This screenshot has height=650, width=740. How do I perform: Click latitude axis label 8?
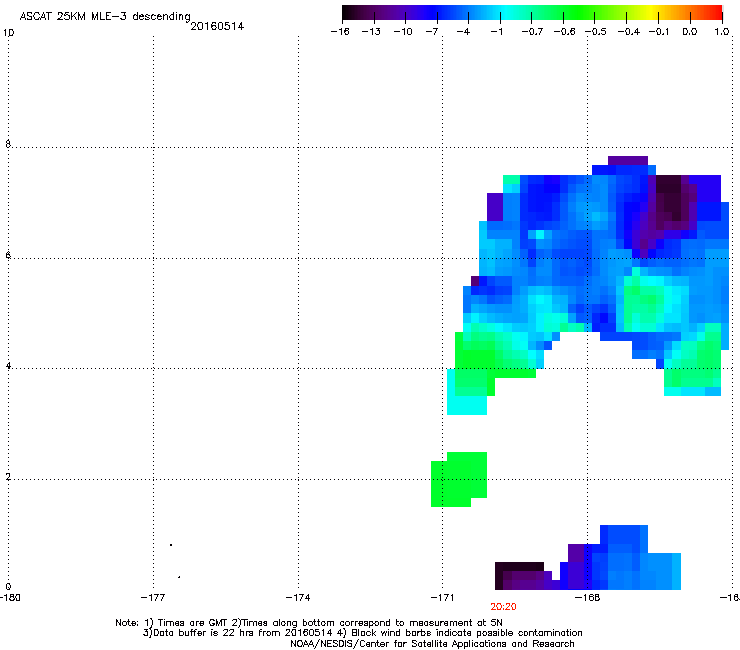click(x=8, y=144)
